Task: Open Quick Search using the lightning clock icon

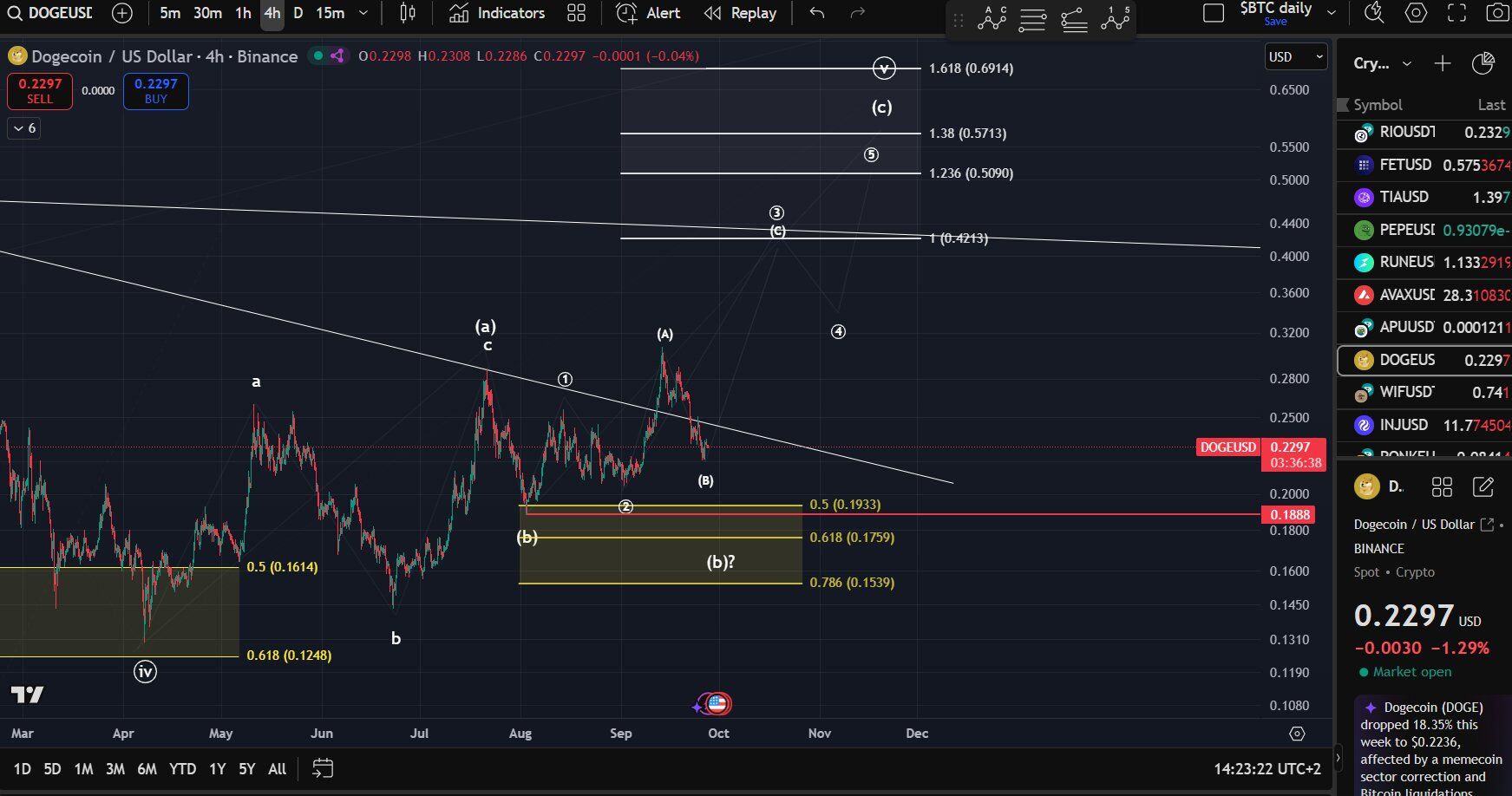Action: coord(1373,13)
